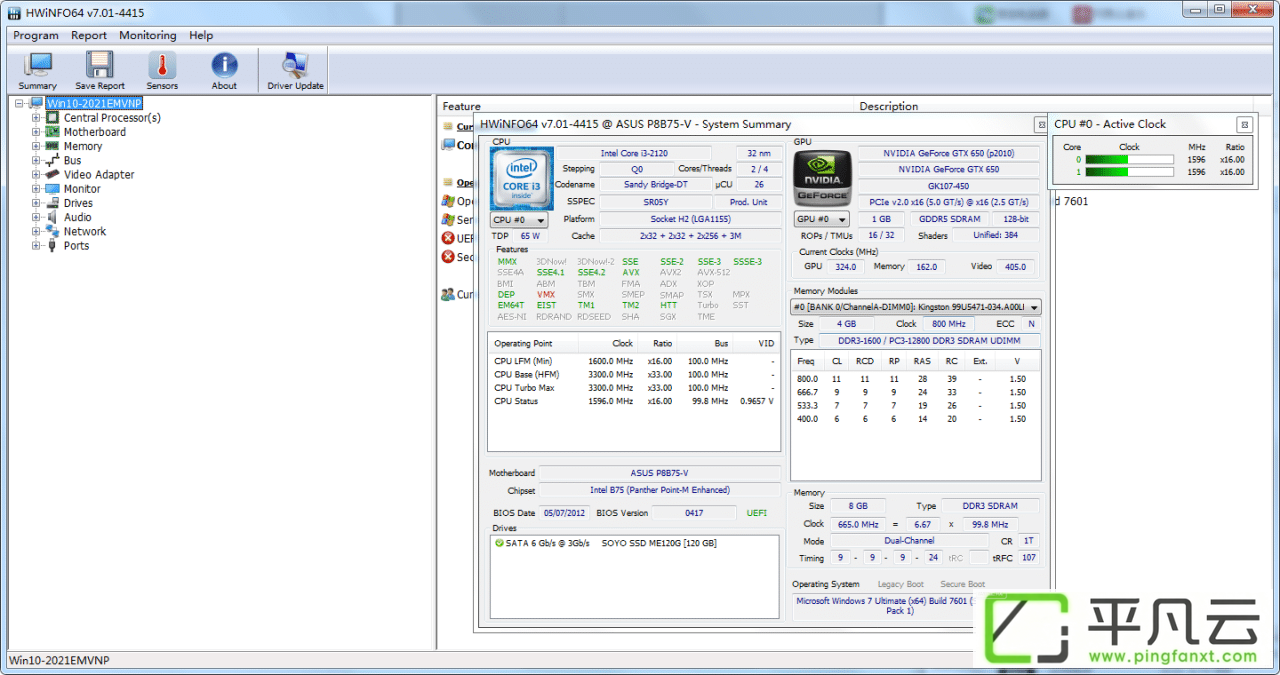The image size is (1280, 675).
Task: Collapse the Win10-2021EMVNP root node
Action: [21, 103]
